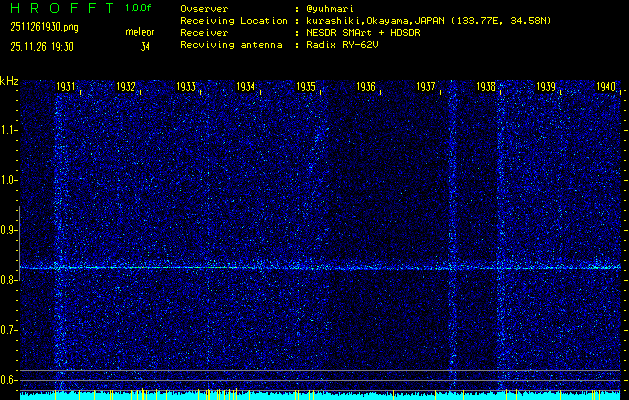Click the 1935 time marker
This screenshot has width=629, height=400.
click(x=306, y=87)
